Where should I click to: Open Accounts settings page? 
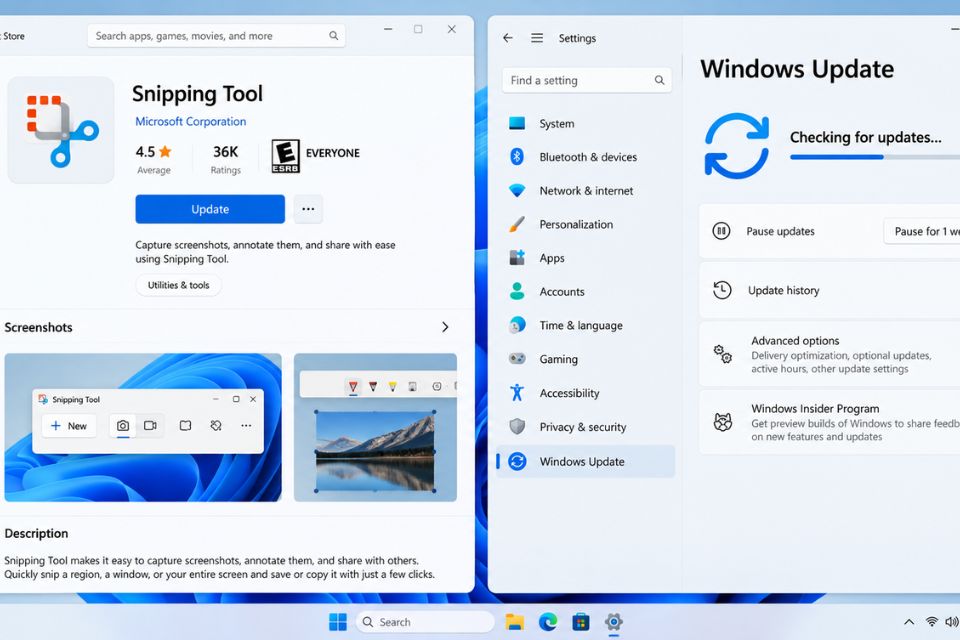click(x=585, y=292)
